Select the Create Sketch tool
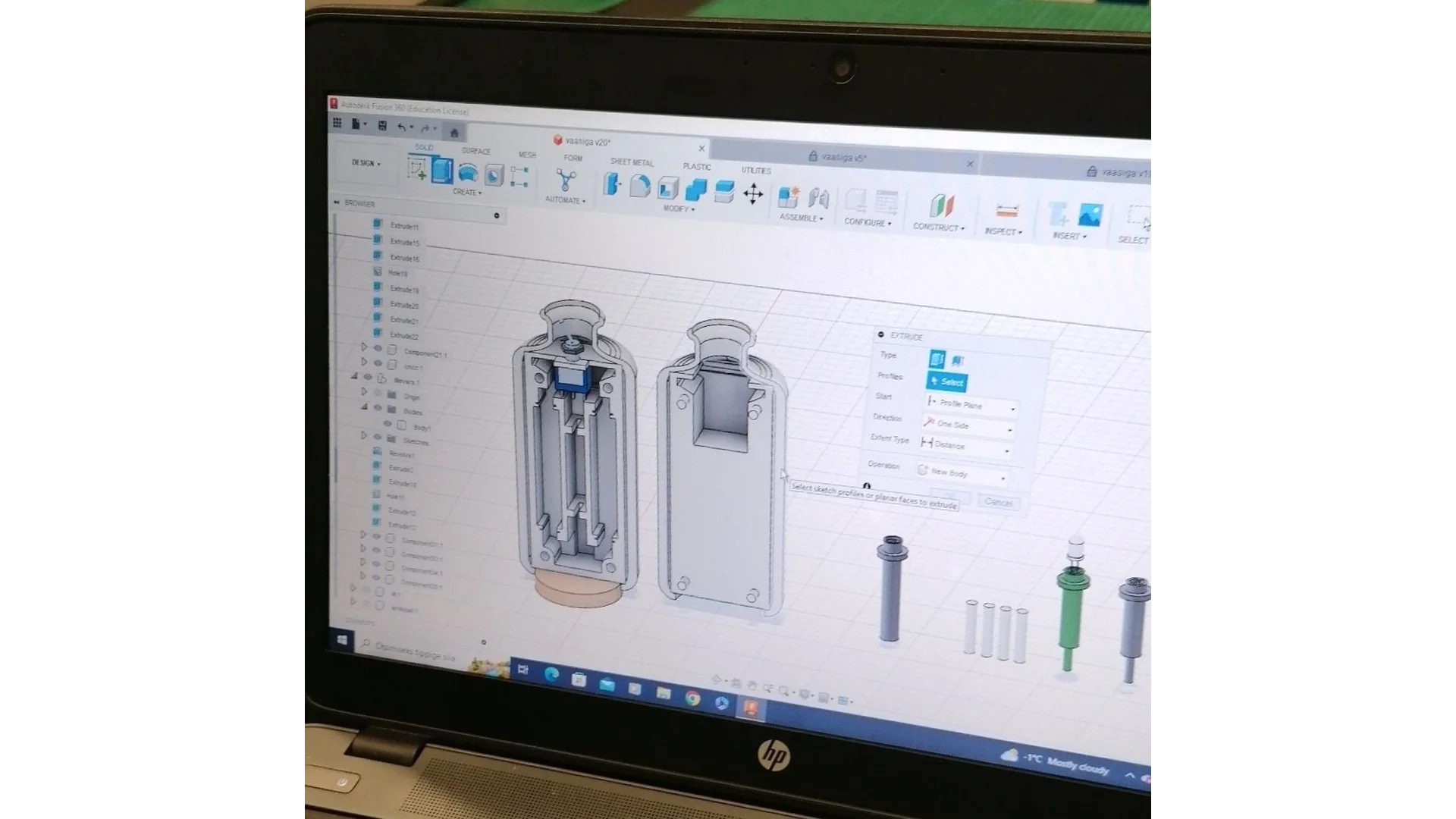This screenshot has width=1456, height=819. tap(417, 169)
